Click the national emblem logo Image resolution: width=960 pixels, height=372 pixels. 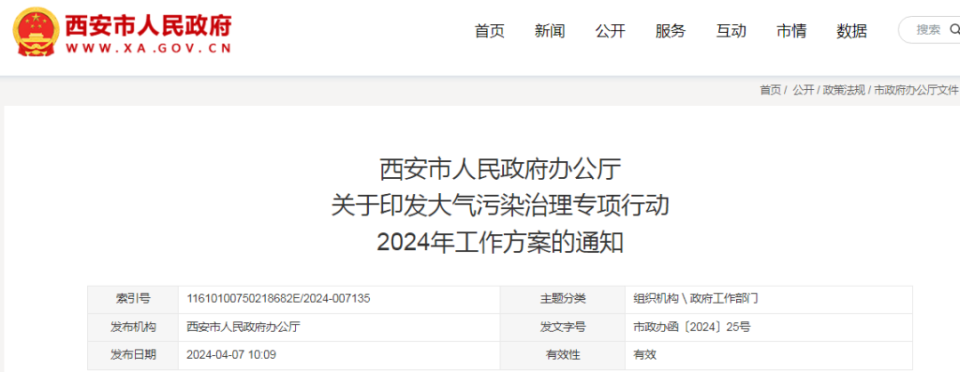tap(36, 32)
